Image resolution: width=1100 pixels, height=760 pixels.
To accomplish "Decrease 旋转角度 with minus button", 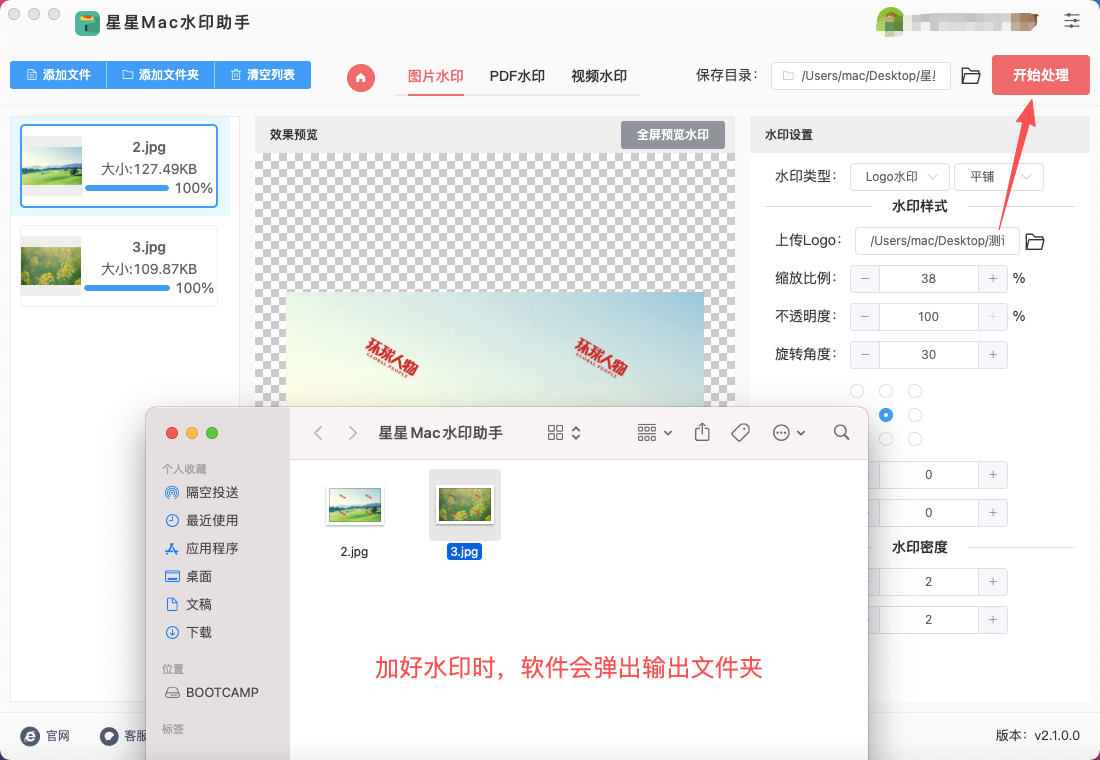I will point(865,354).
